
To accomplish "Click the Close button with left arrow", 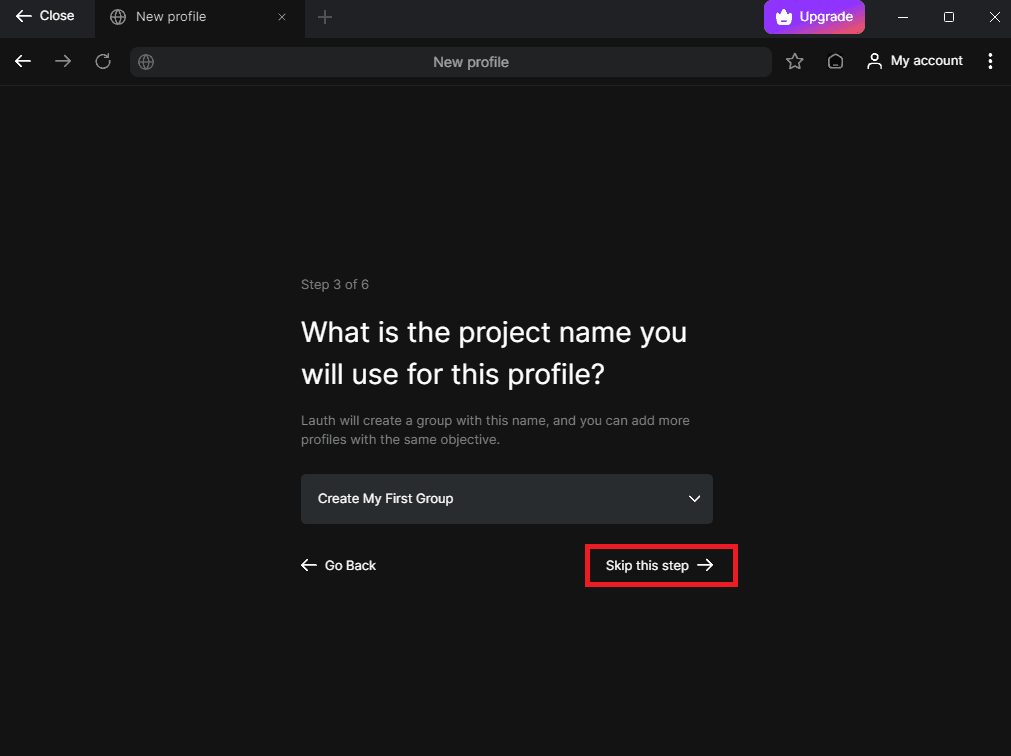I will click(x=45, y=16).
